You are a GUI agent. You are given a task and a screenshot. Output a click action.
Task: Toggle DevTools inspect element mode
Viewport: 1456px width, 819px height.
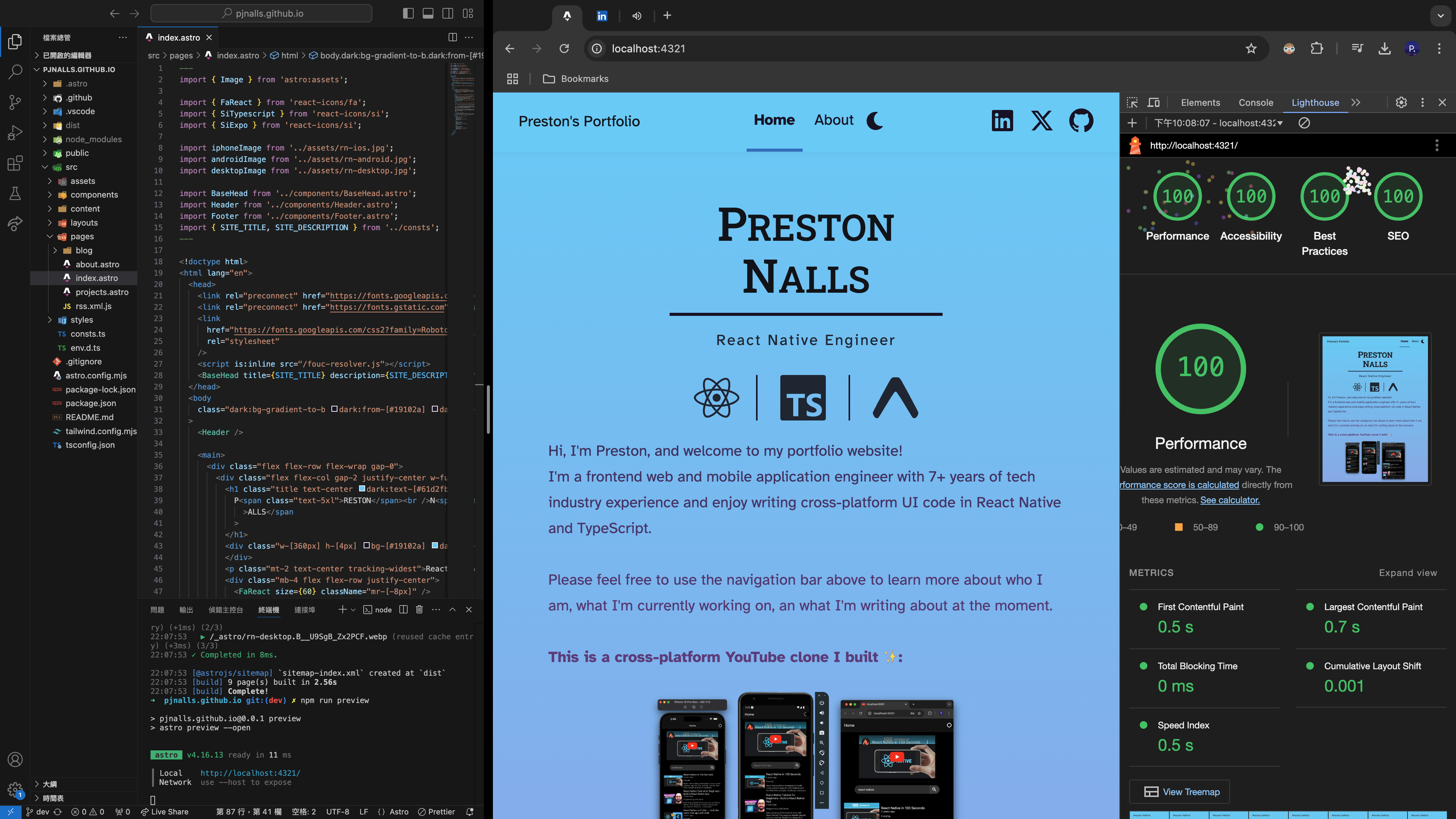[1132, 102]
